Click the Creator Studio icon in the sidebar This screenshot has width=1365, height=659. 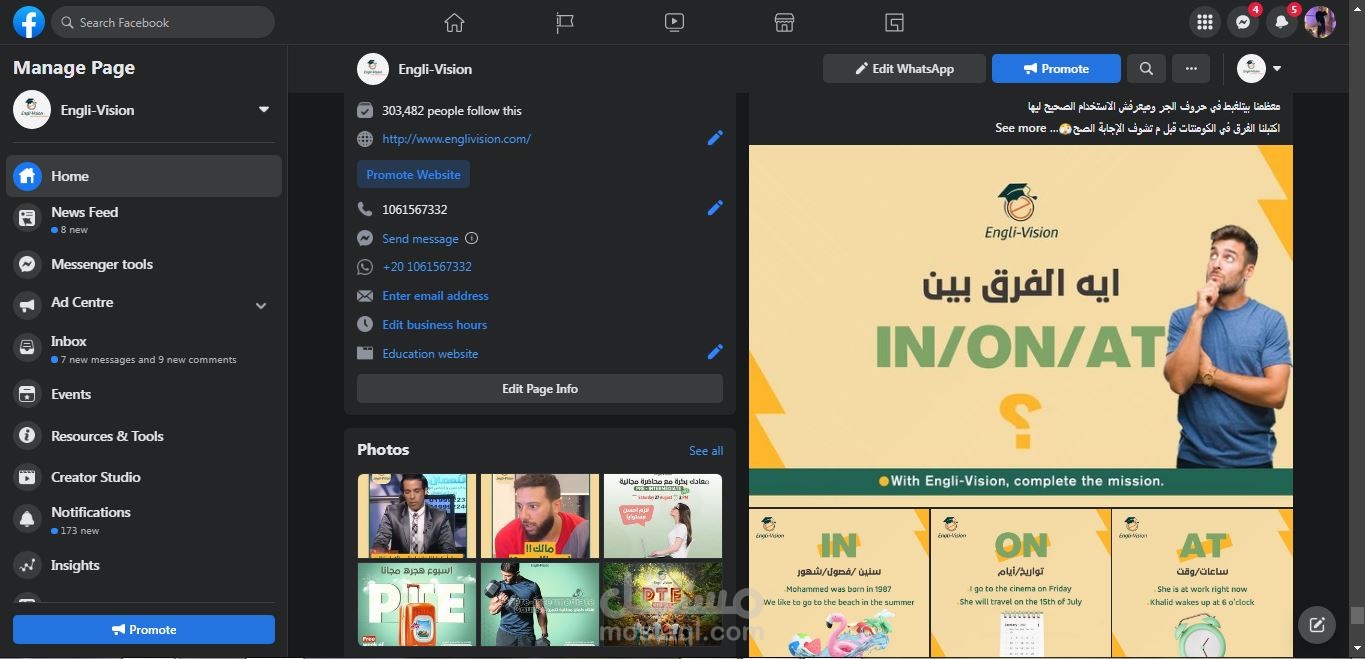coord(28,477)
